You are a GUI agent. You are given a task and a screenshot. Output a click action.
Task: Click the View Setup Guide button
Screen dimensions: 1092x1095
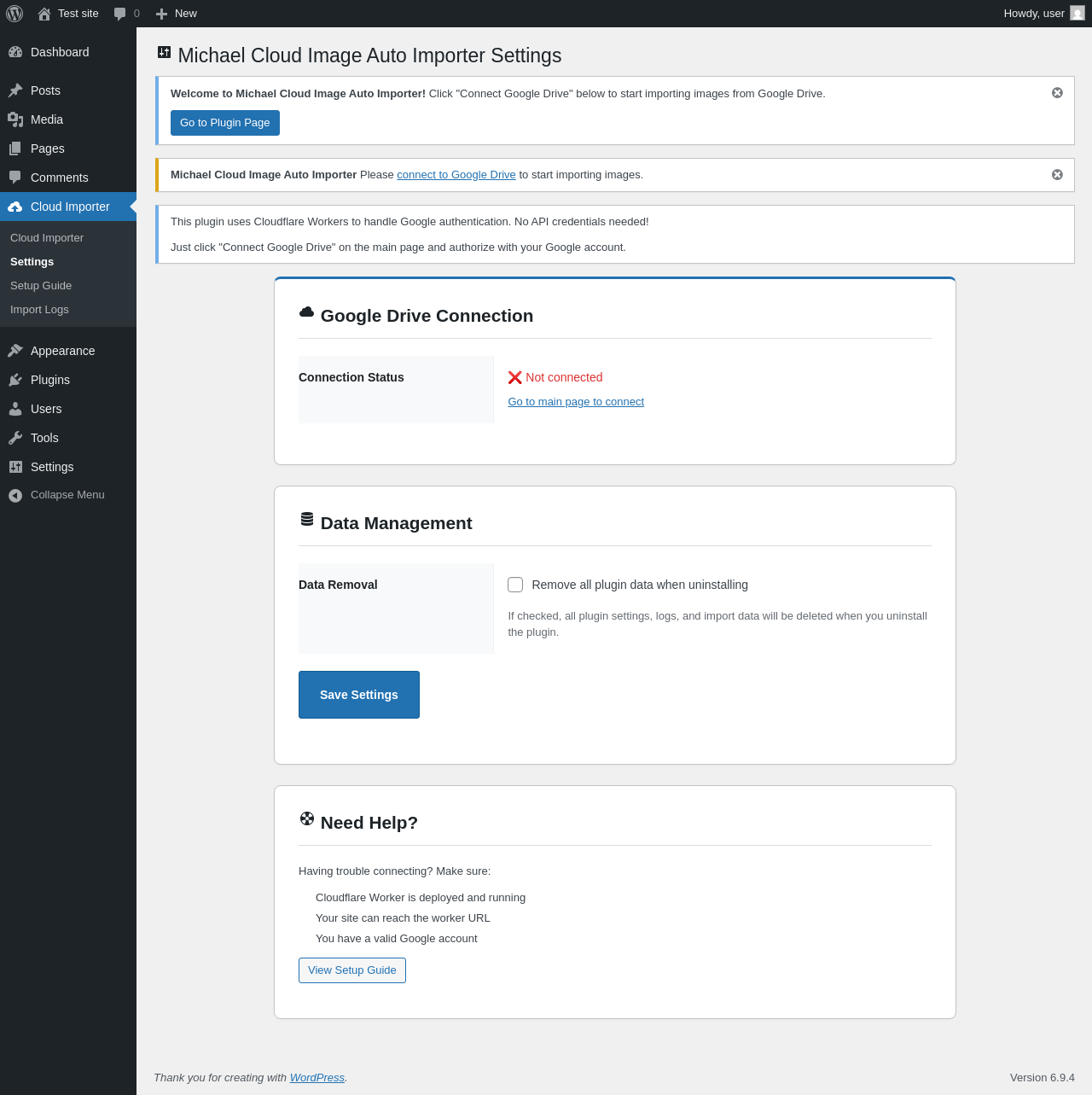click(352, 970)
